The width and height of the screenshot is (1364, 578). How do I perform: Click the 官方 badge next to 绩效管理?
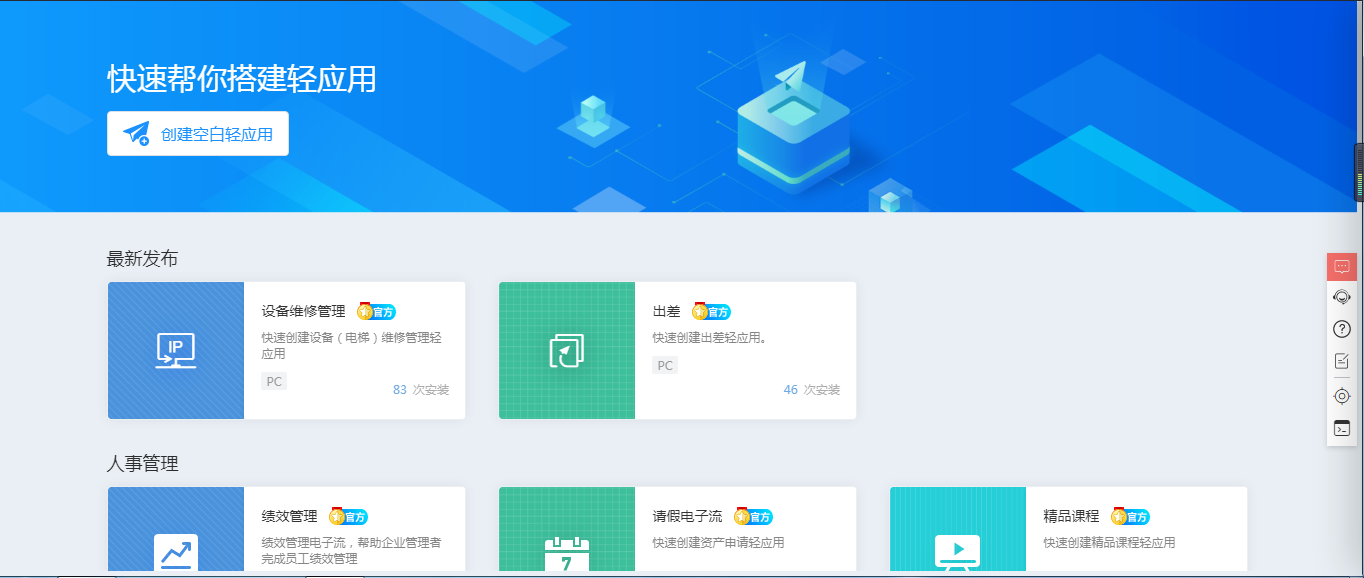349,516
